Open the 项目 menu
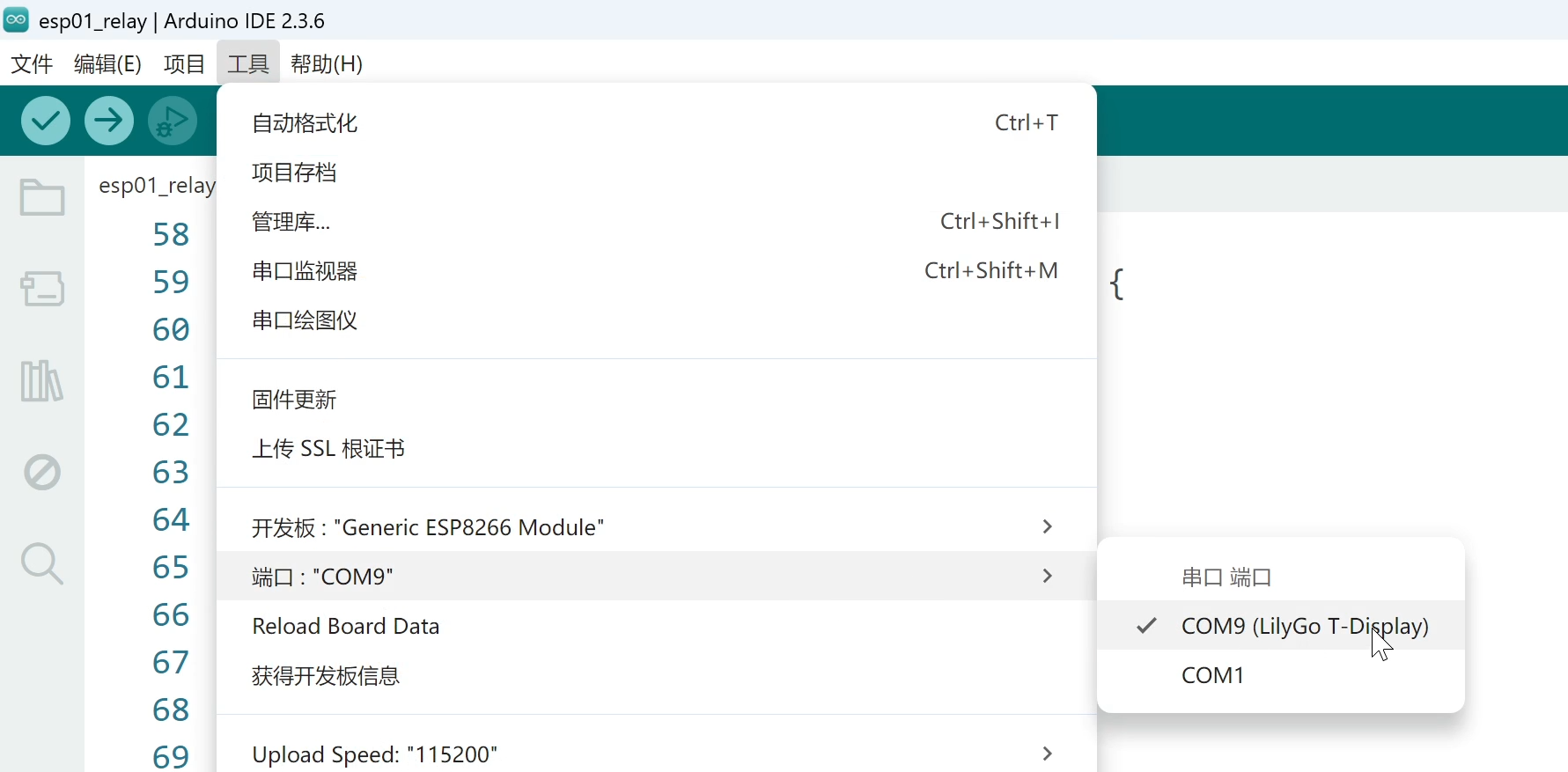 185,63
